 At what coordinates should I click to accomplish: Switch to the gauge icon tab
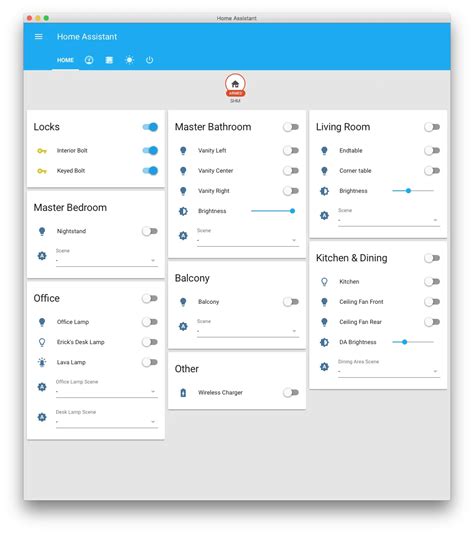89,60
